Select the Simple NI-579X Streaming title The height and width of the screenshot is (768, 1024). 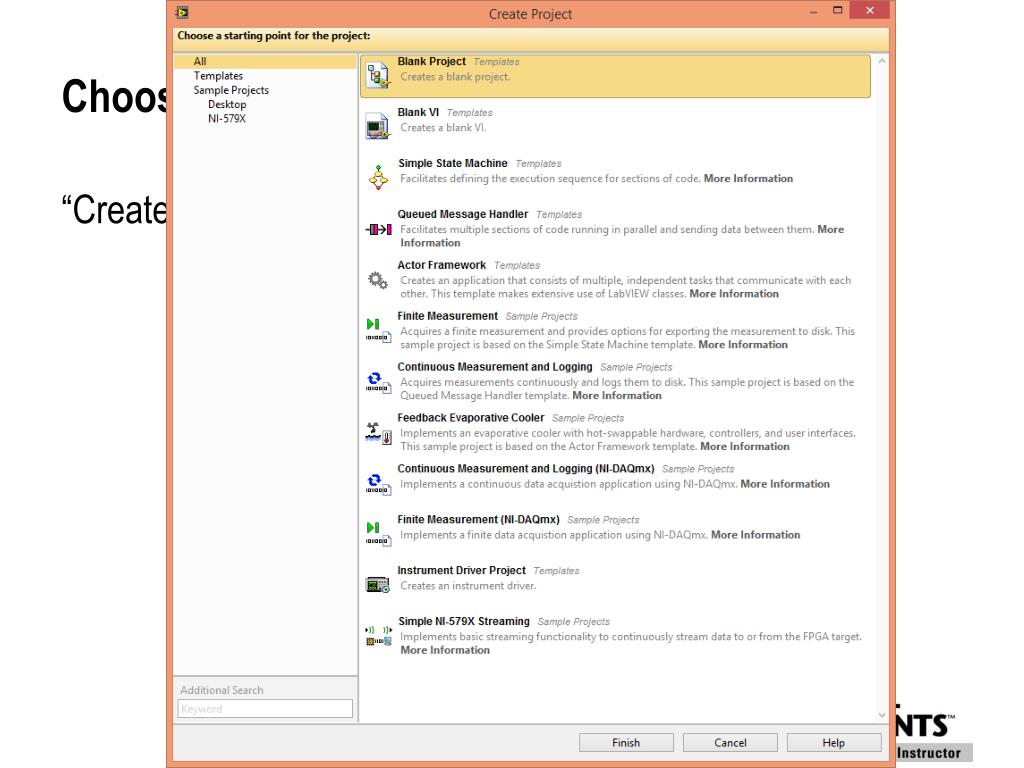click(464, 622)
